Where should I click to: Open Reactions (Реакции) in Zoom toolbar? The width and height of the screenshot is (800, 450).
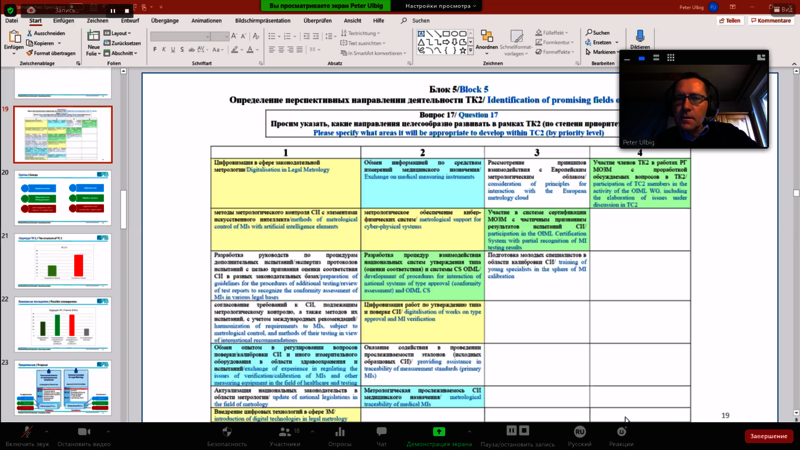point(621,432)
